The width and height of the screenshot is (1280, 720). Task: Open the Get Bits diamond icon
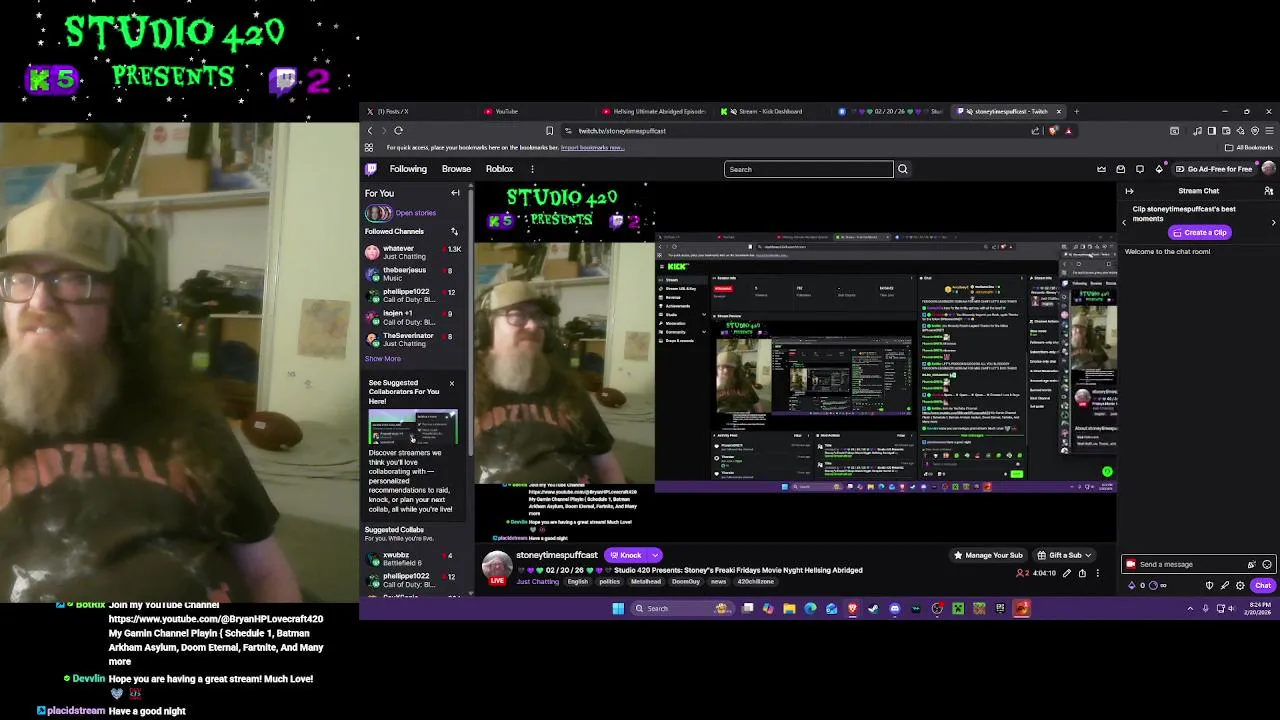tap(1159, 169)
